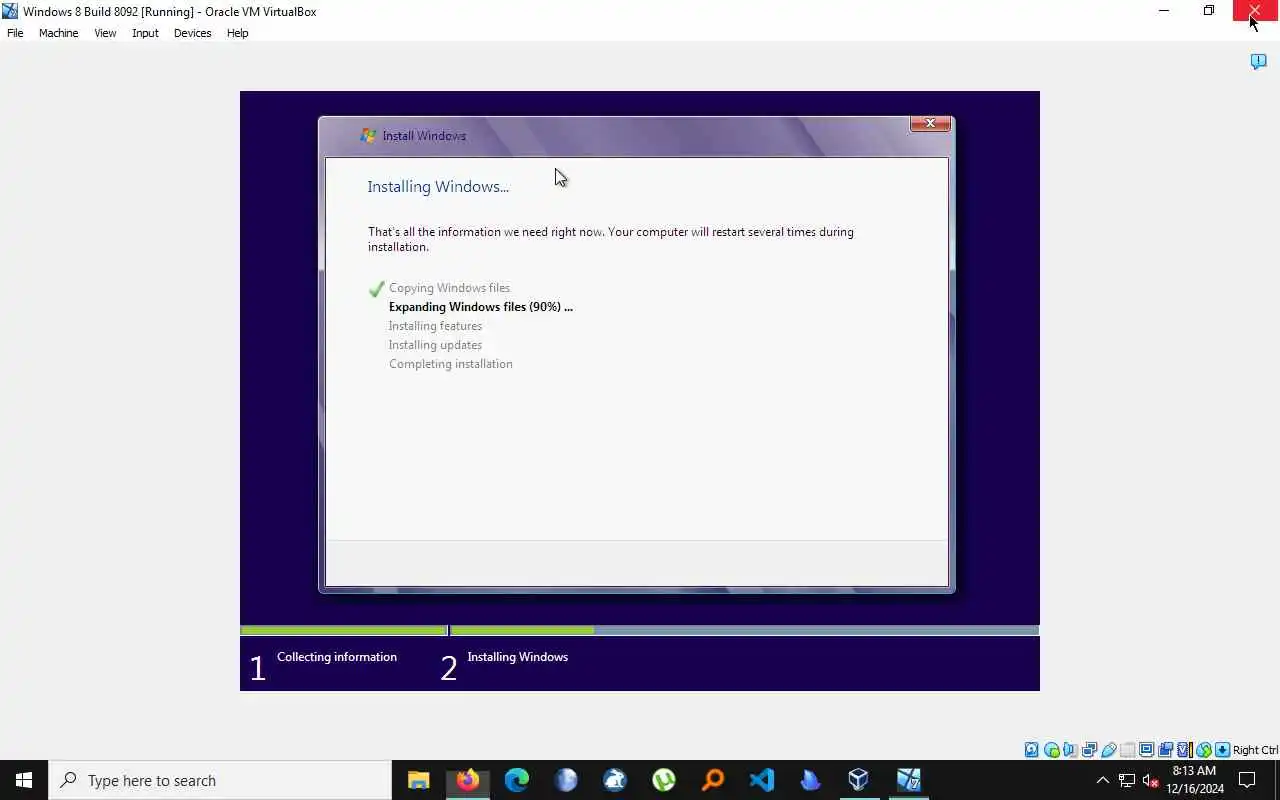
Task: Click the Installing Windows... heading
Action: click(x=438, y=186)
